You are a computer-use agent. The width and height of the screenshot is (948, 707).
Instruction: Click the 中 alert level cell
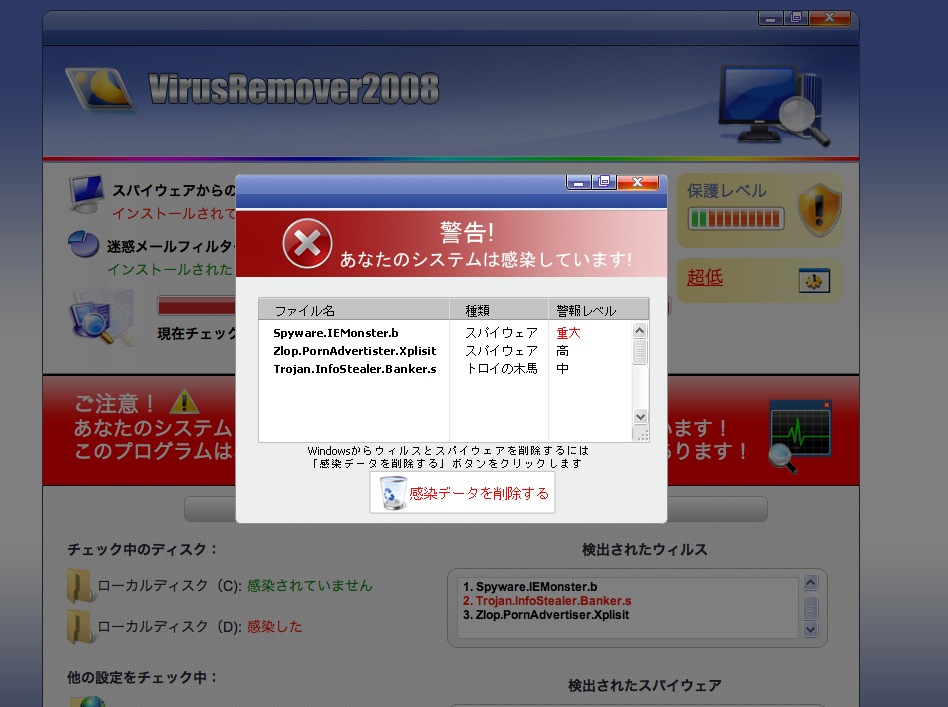click(x=562, y=368)
